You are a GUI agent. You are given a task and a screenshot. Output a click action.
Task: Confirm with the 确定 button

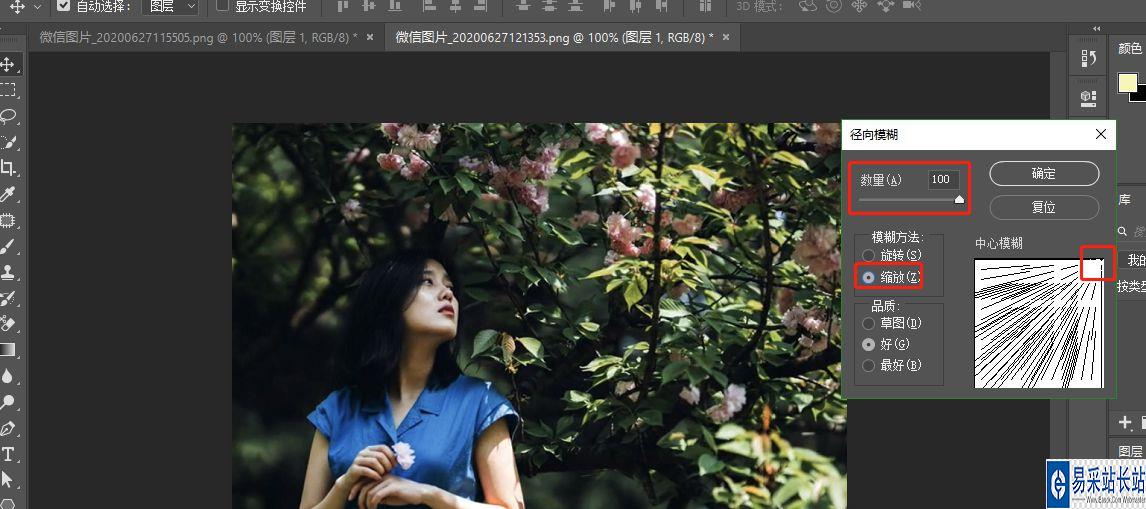pos(1044,173)
